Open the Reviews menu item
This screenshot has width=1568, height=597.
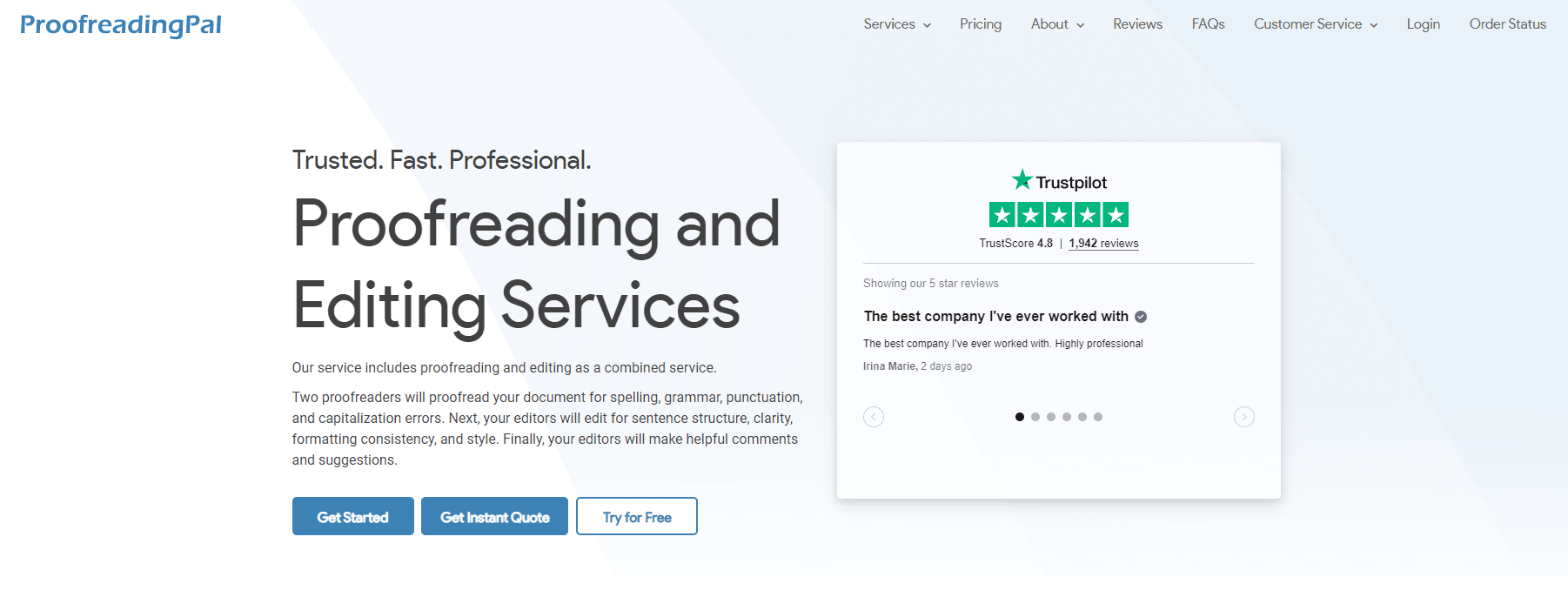(x=1137, y=24)
